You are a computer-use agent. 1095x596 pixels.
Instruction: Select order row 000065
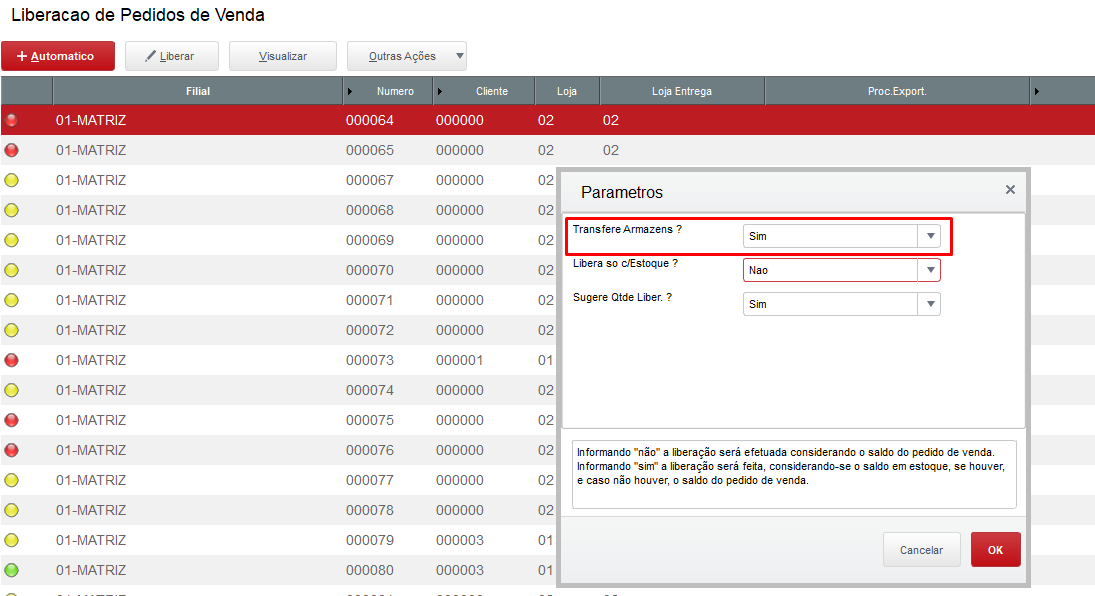click(x=548, y=150)
